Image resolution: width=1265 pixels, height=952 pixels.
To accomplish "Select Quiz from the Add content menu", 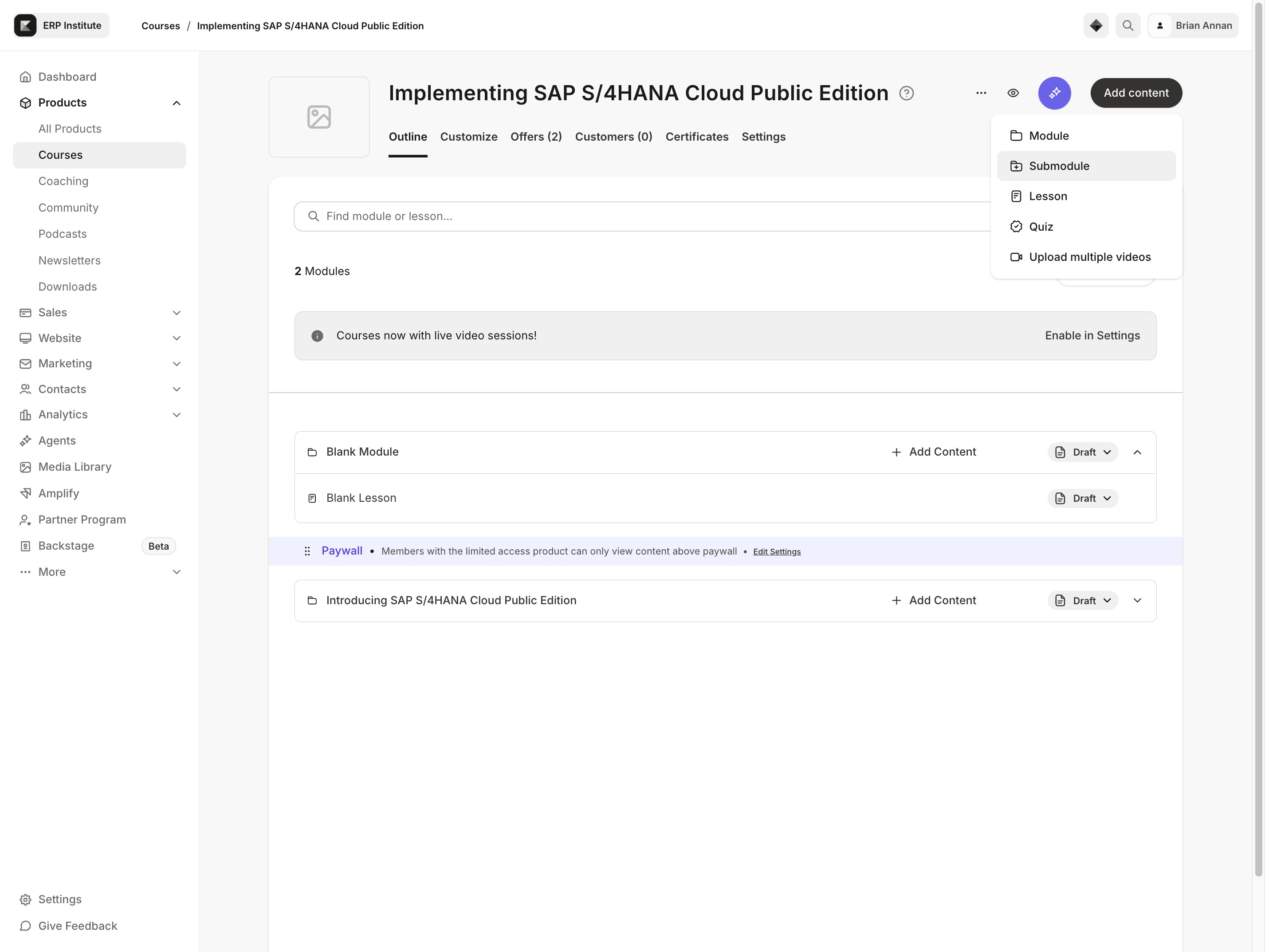I will coord(1086,227).
